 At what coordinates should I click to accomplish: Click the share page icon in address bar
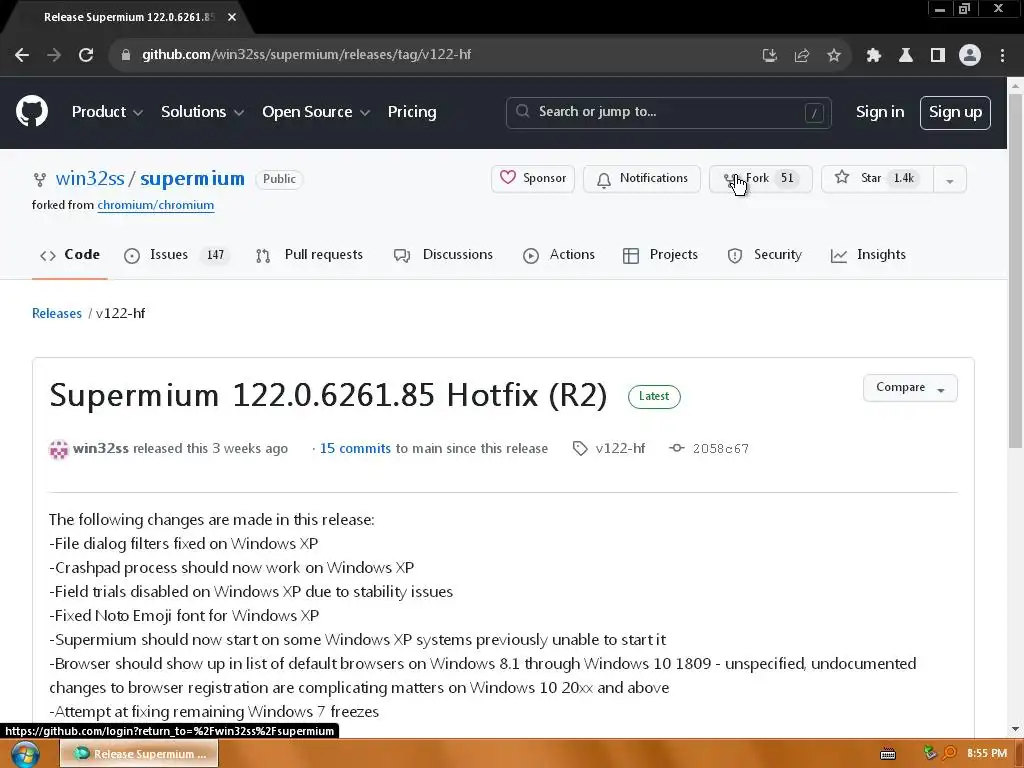point(802,55)
